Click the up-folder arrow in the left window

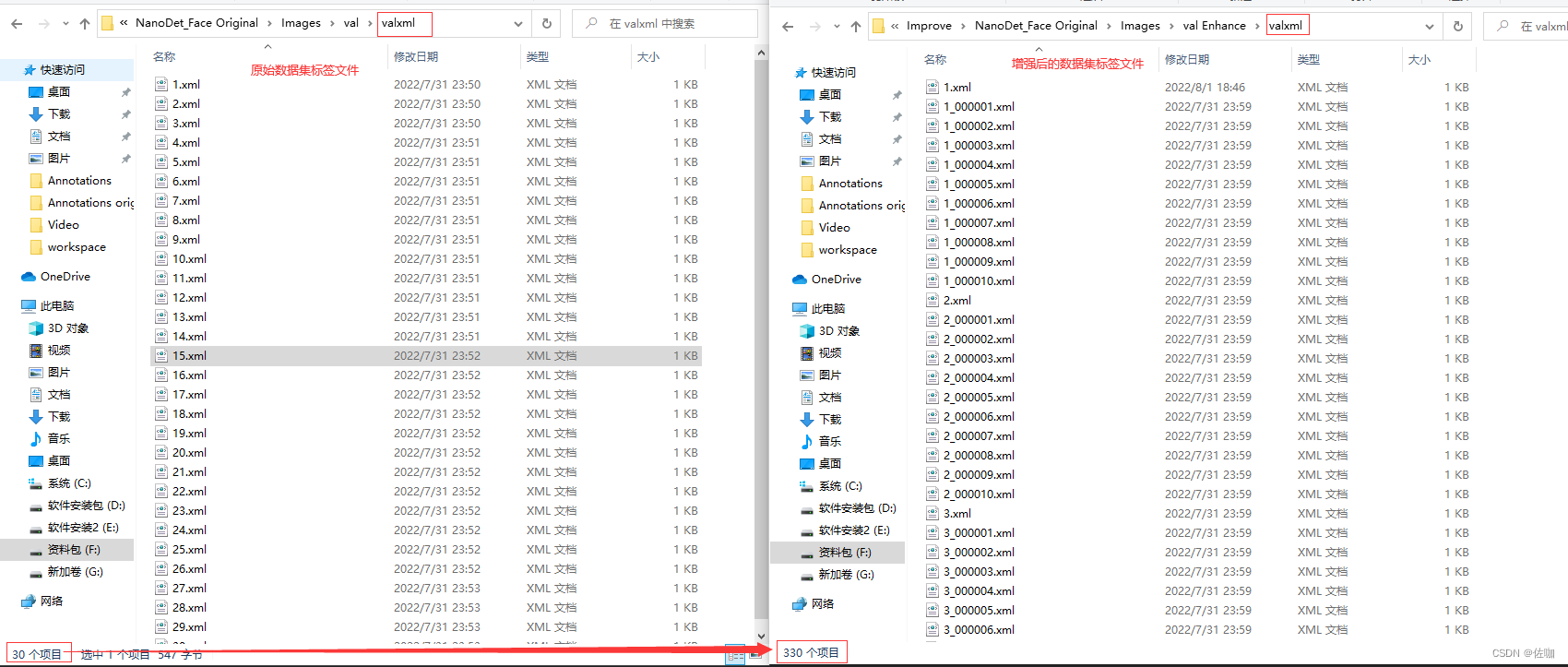point(85,24)
